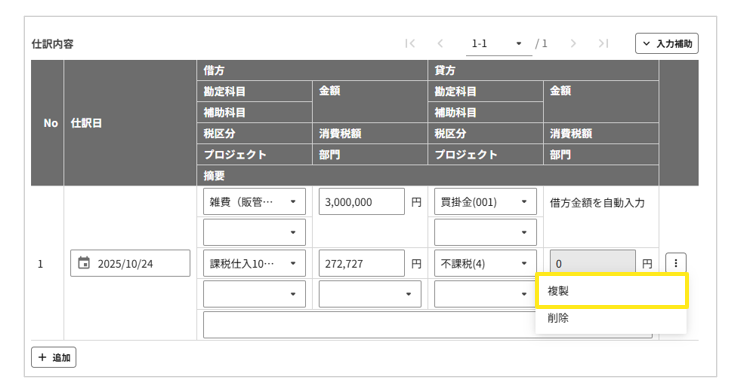The image size is (745, 391).
Task: Go to the next page of entries
Action: [573, 44]
